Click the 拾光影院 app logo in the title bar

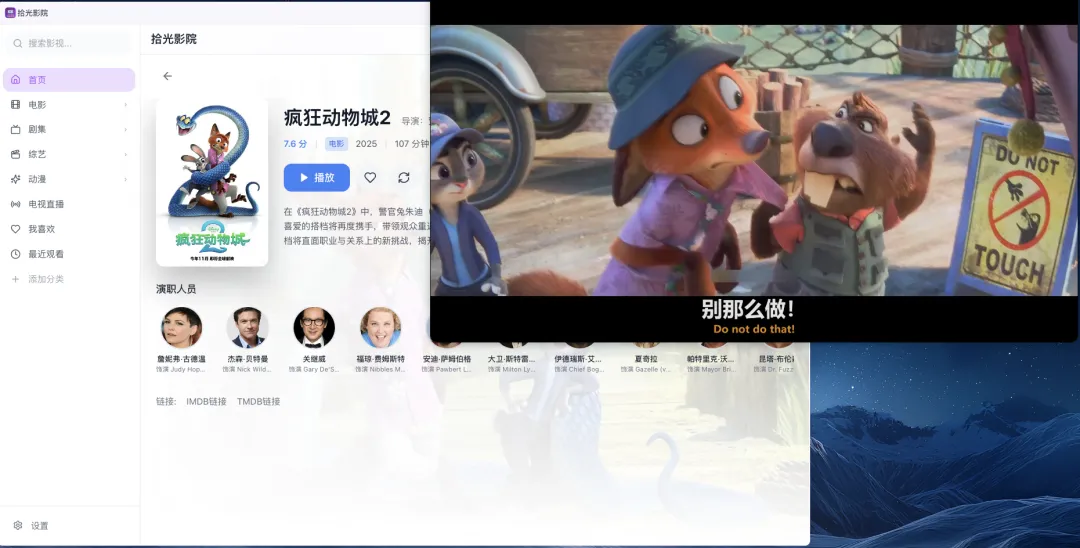click(x=10, y=12)
